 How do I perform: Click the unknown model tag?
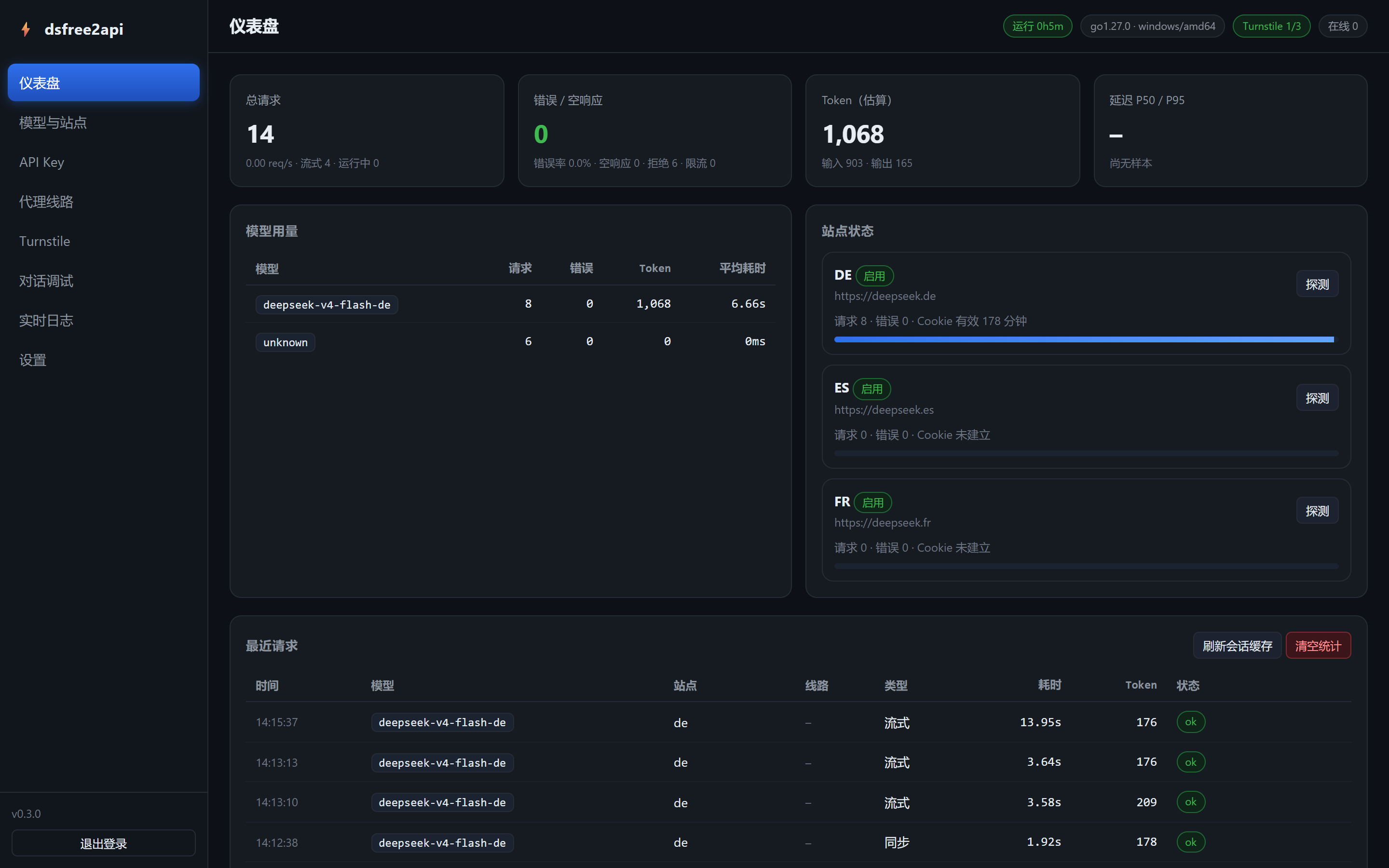coord(285,343)
